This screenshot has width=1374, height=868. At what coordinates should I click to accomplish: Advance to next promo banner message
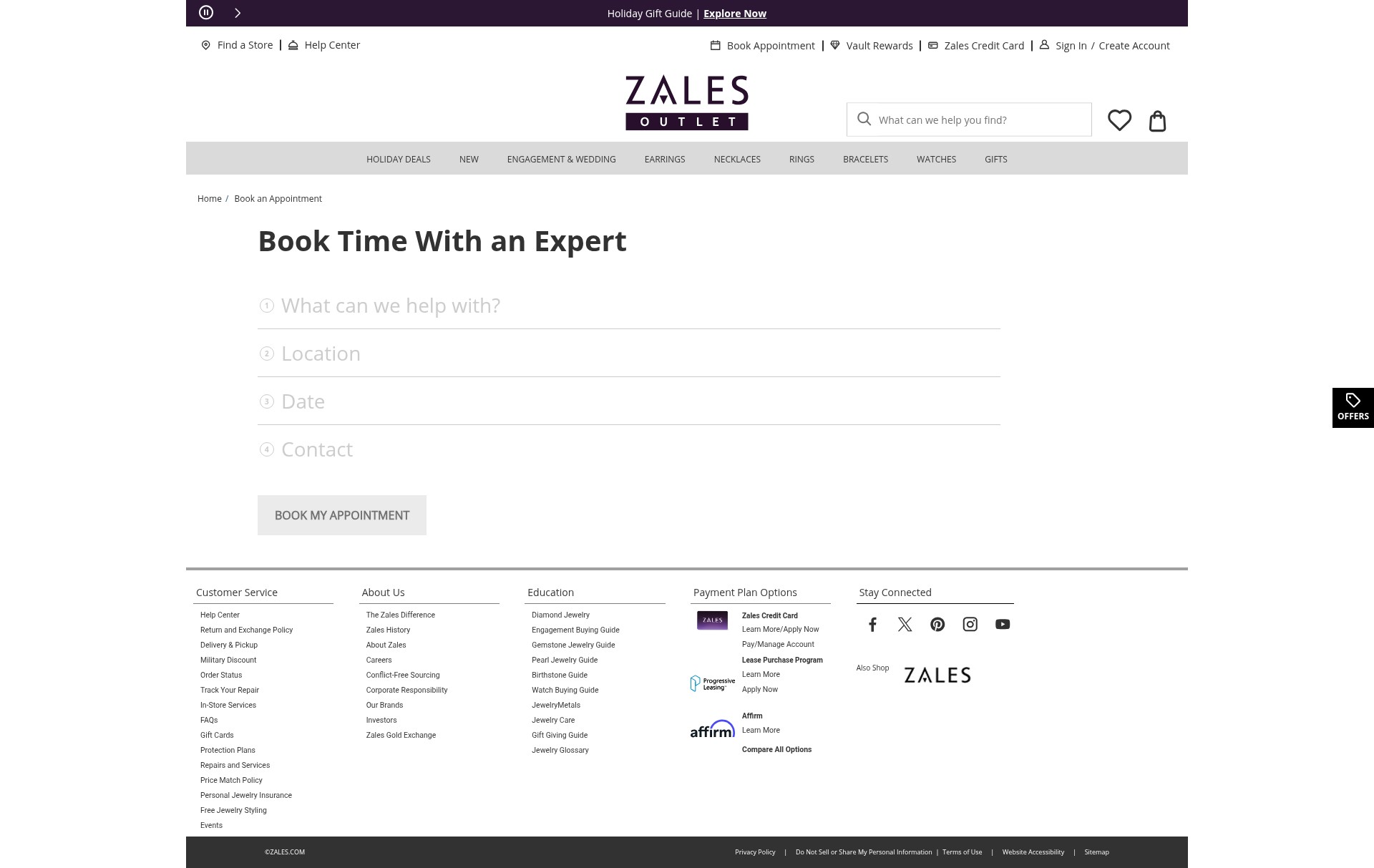point(238,13)
